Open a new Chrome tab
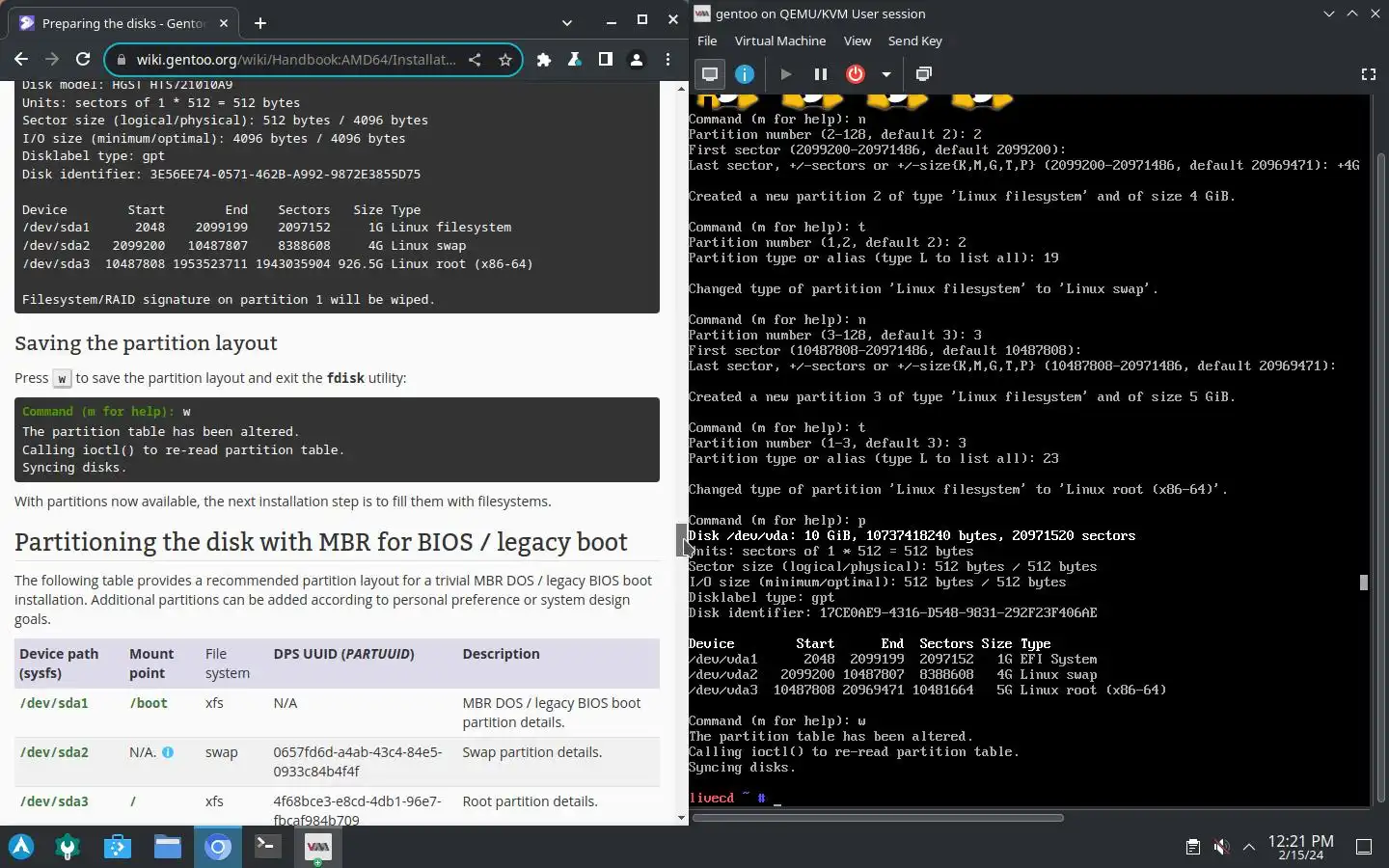Screen dimensions: 1389x868 260,22
